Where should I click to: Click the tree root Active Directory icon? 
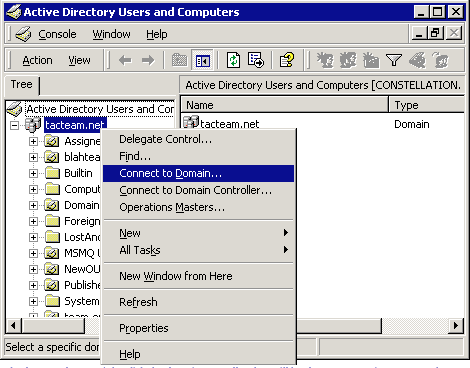pos(15,109)
